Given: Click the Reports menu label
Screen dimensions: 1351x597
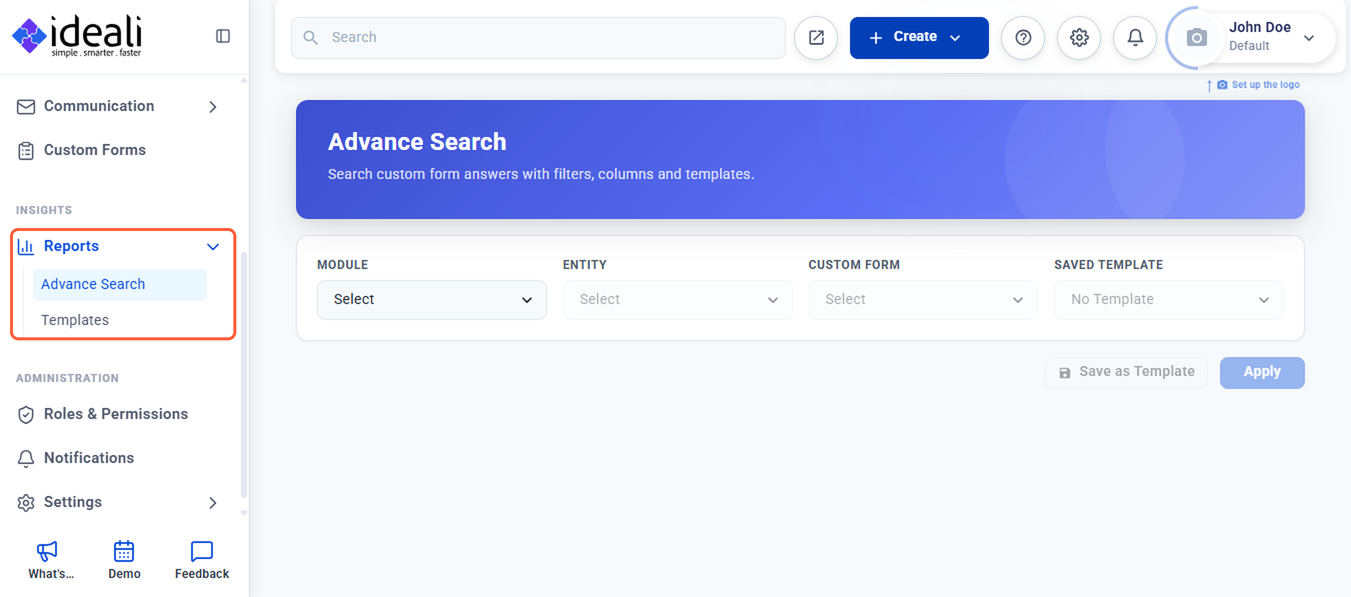Looking at the screenshot, I should click(x=71, y=246).
